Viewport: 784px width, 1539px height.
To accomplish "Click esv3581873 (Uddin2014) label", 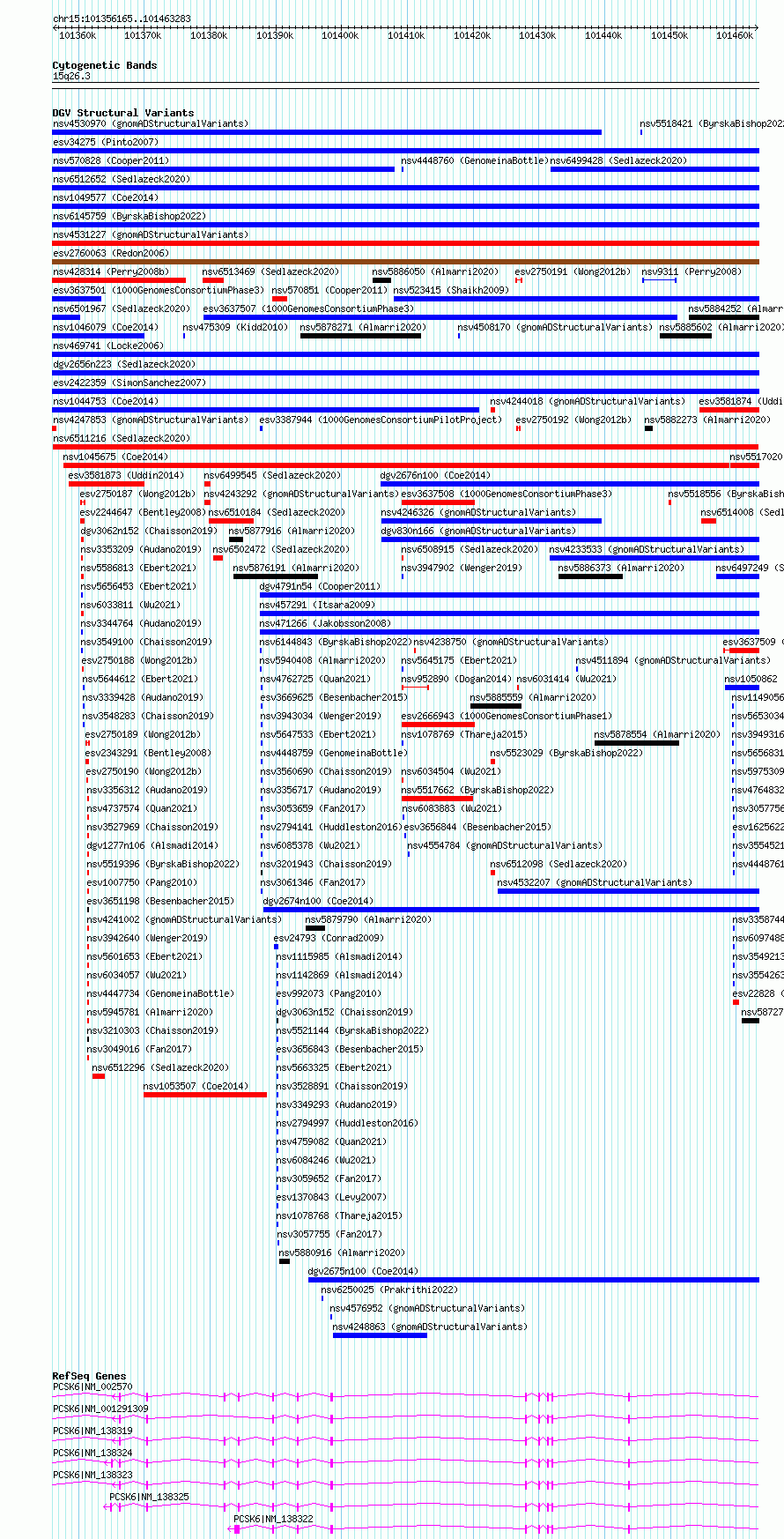I will pyautogui.click(x=127, y=475).
